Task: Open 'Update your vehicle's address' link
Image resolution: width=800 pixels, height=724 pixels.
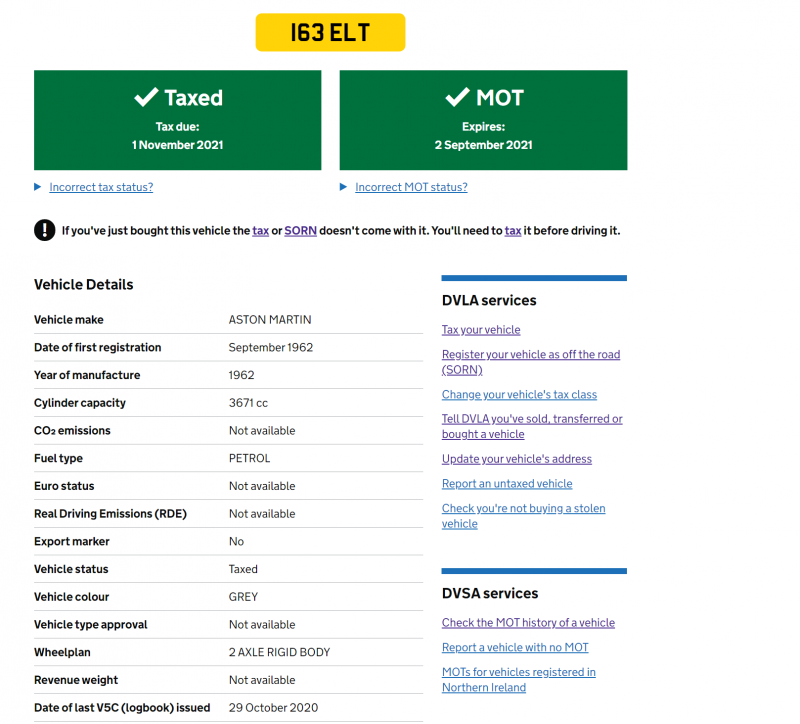Action: click(x=517, y=459)
